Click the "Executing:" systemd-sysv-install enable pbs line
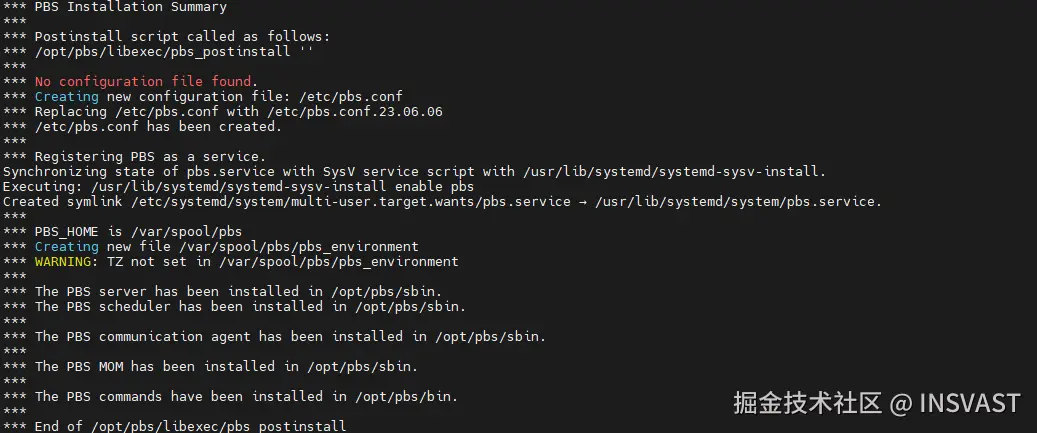This screenshot has height=433, width=1037. [x=238, y=186]
